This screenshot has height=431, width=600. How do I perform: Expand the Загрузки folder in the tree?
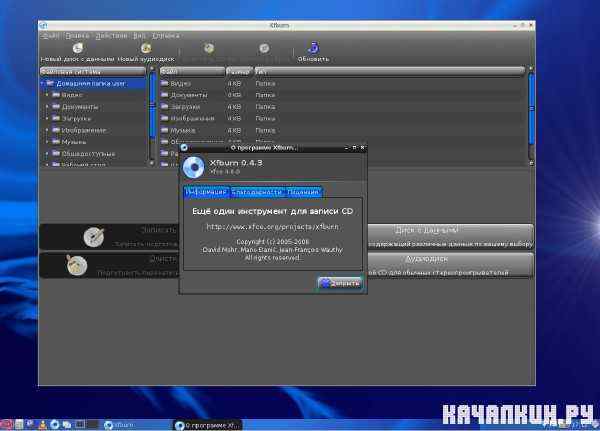(47, 118)
